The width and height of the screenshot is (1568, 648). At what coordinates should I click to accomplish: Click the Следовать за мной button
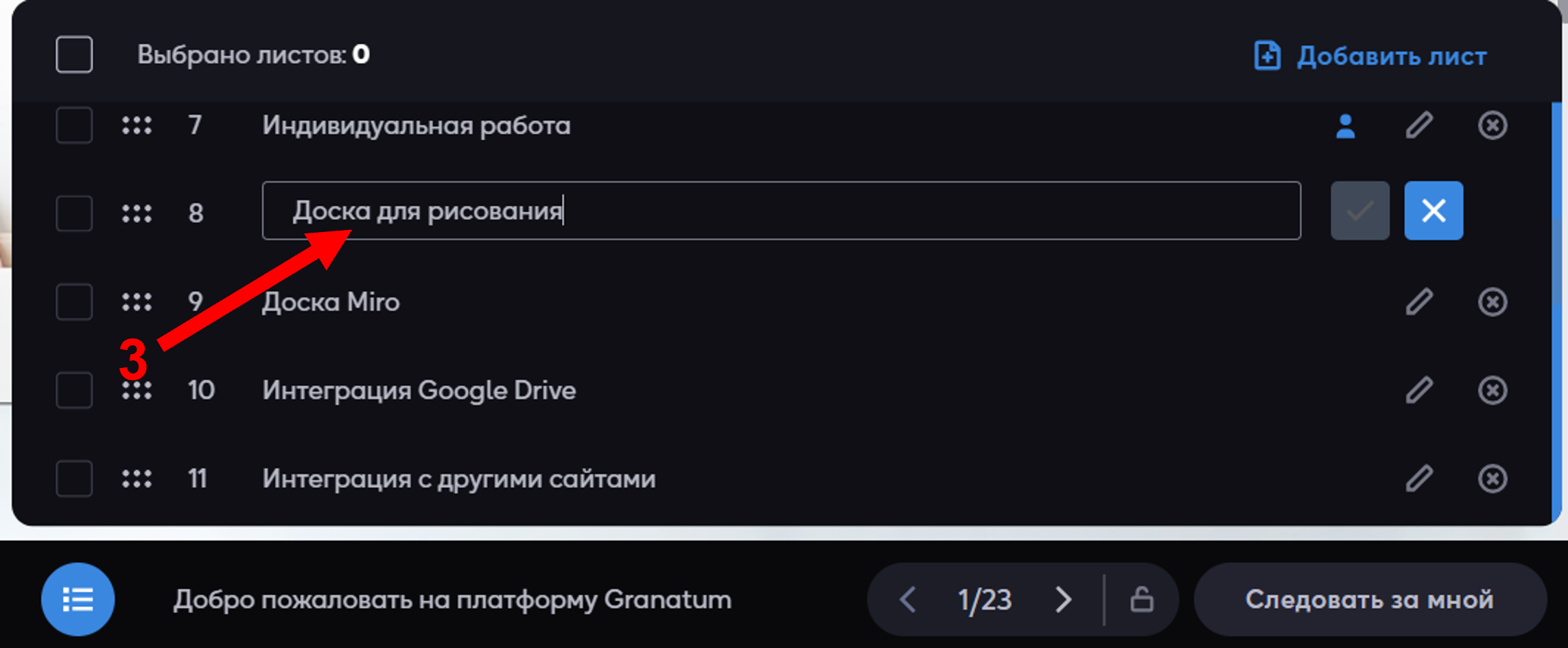tap(1370, 599)
